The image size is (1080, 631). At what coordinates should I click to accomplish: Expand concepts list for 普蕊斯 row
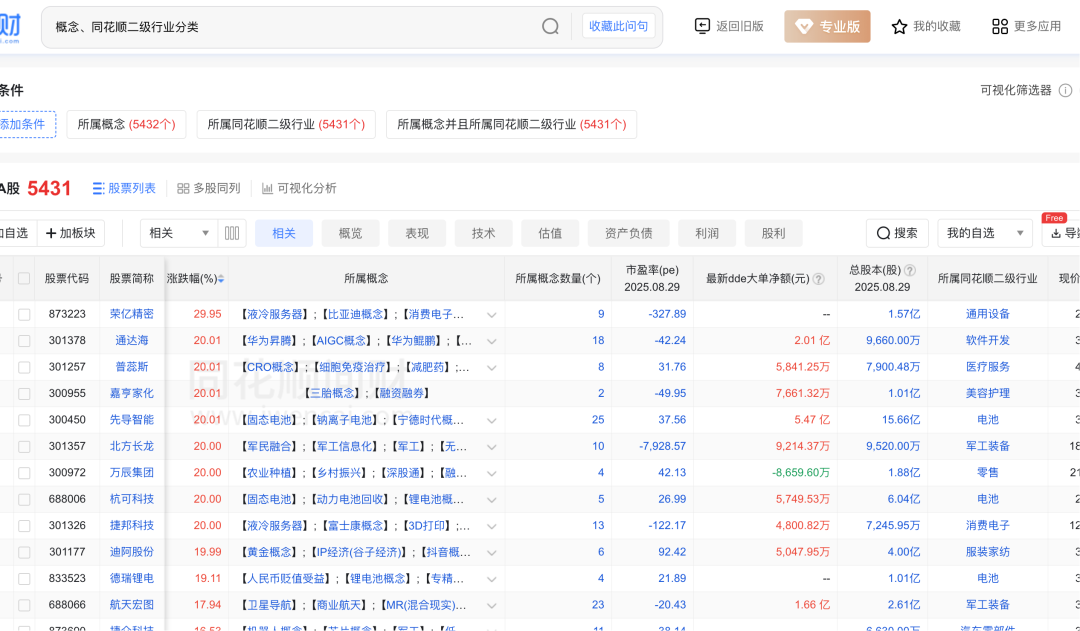click(x=492, y=368)
